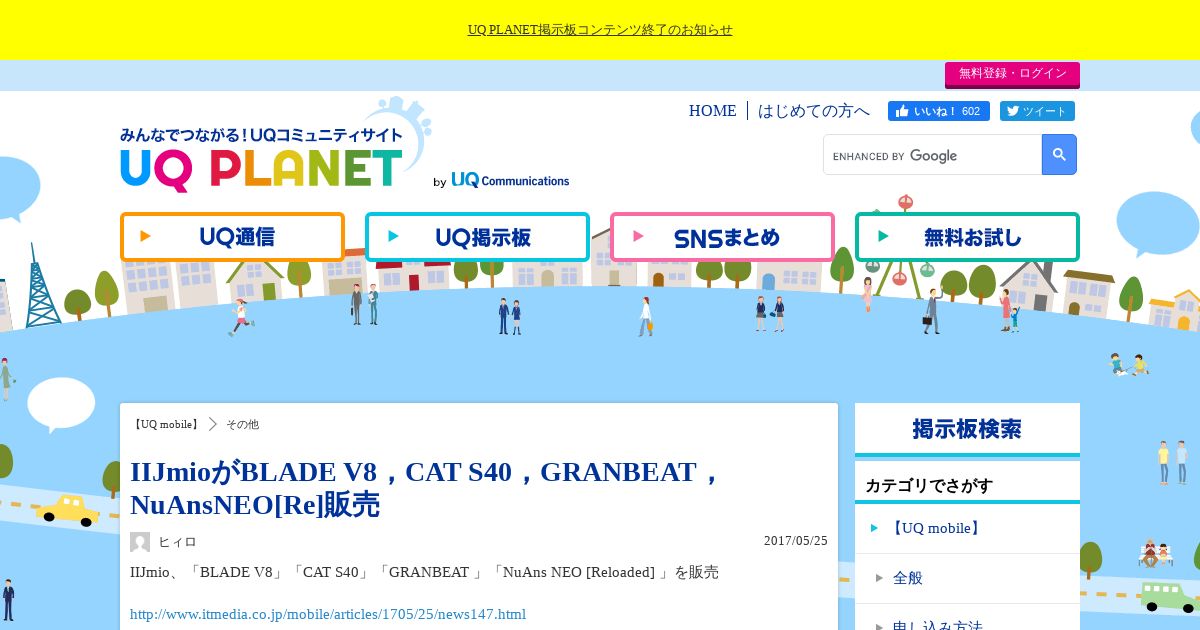Click the 【UQ mobile】 breadcrumb link

(165, 424)
